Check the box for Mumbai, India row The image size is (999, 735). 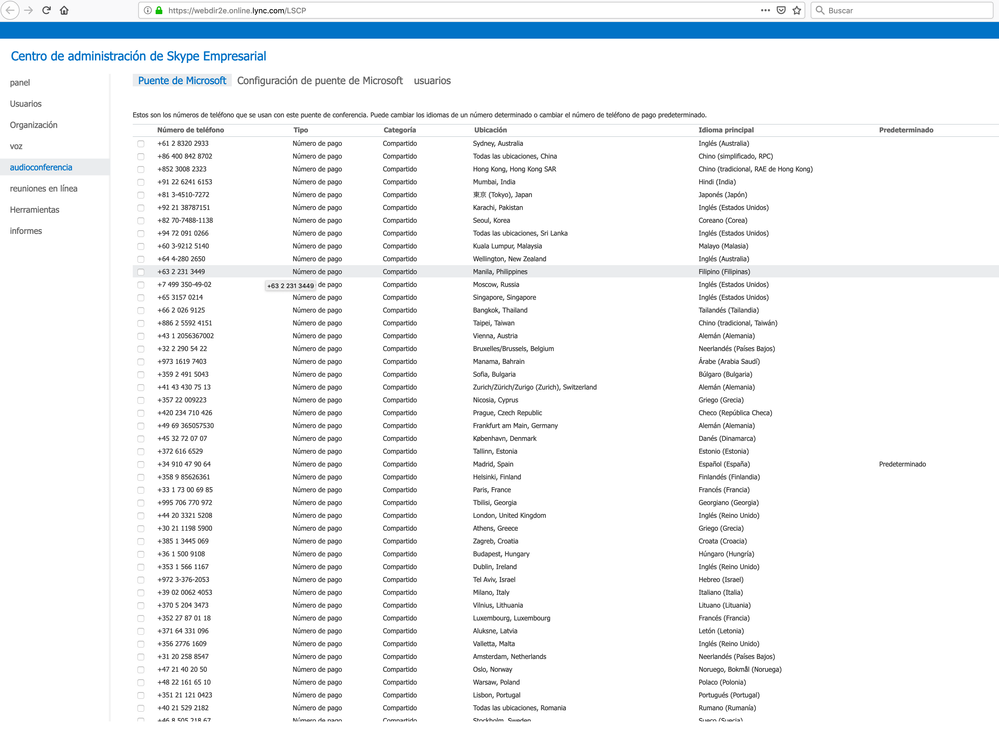pos(141,182)
